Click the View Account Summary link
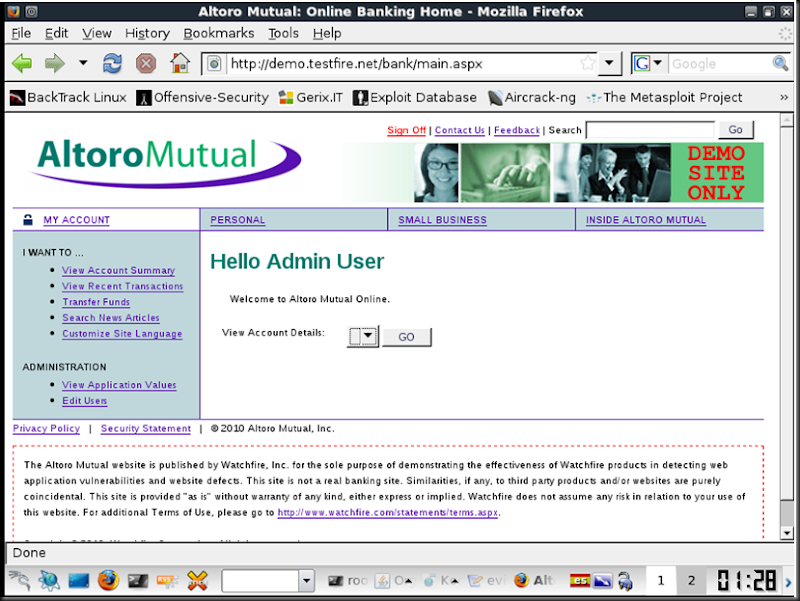 pos(118,270)
